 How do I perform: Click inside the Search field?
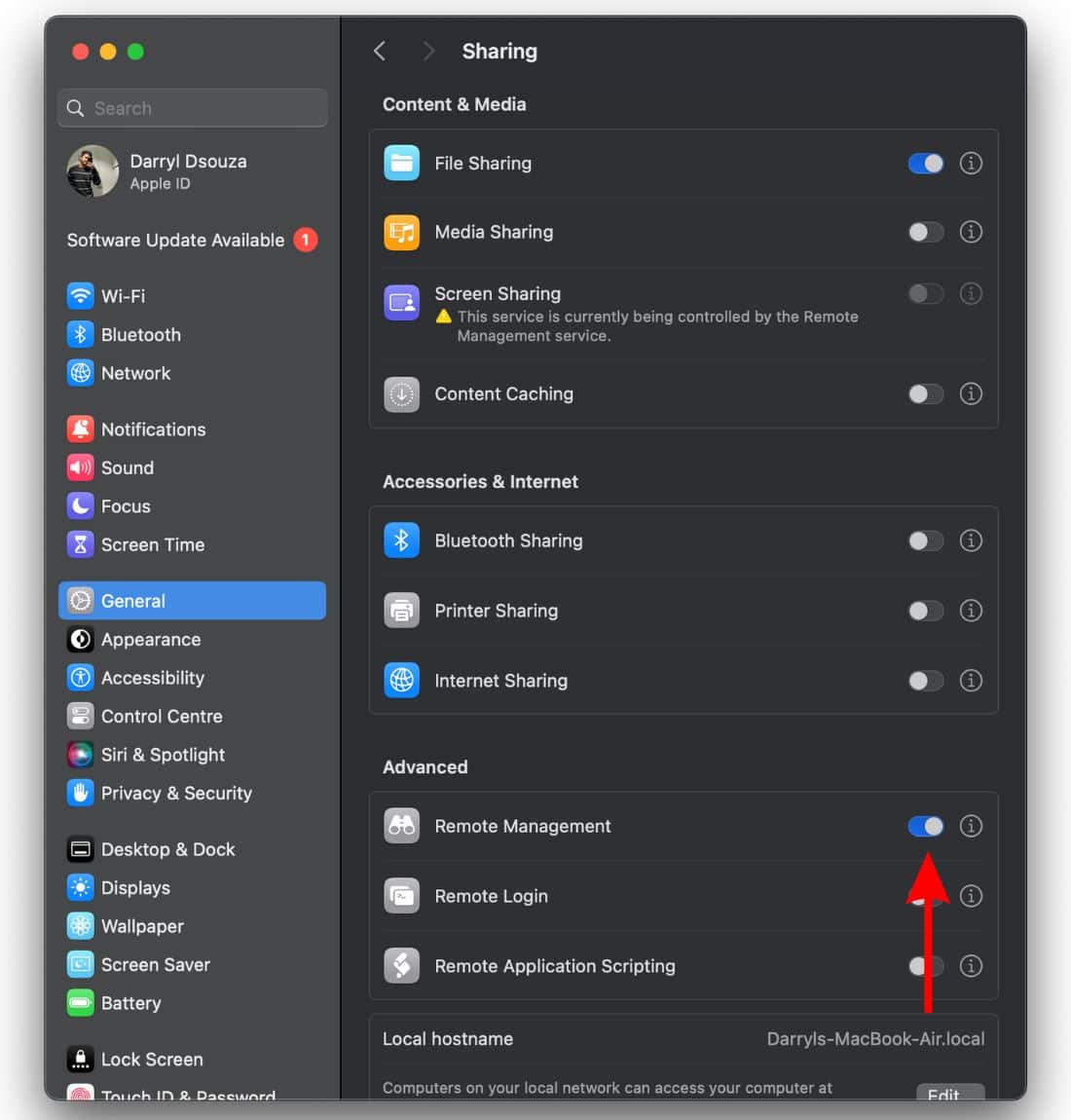(192, 107)
